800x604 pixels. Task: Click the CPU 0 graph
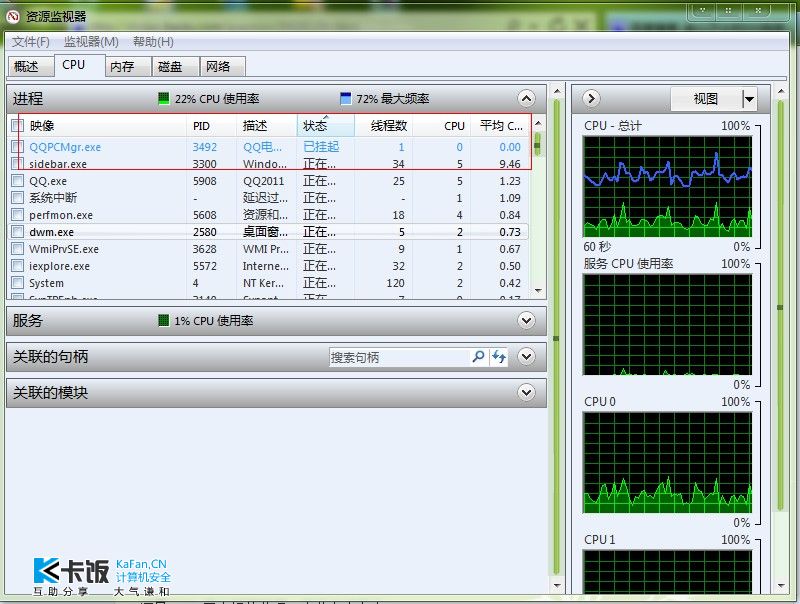[x=667, y=463]
